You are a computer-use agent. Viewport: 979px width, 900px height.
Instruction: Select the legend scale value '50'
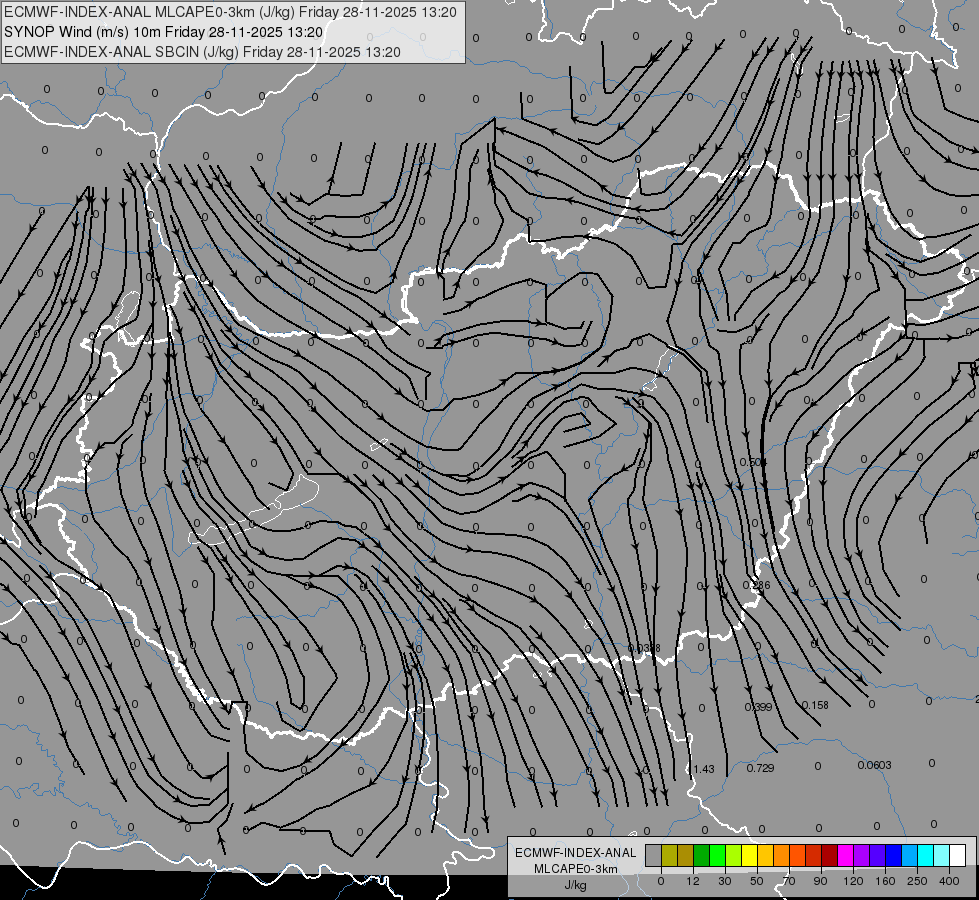pos(757,881)
